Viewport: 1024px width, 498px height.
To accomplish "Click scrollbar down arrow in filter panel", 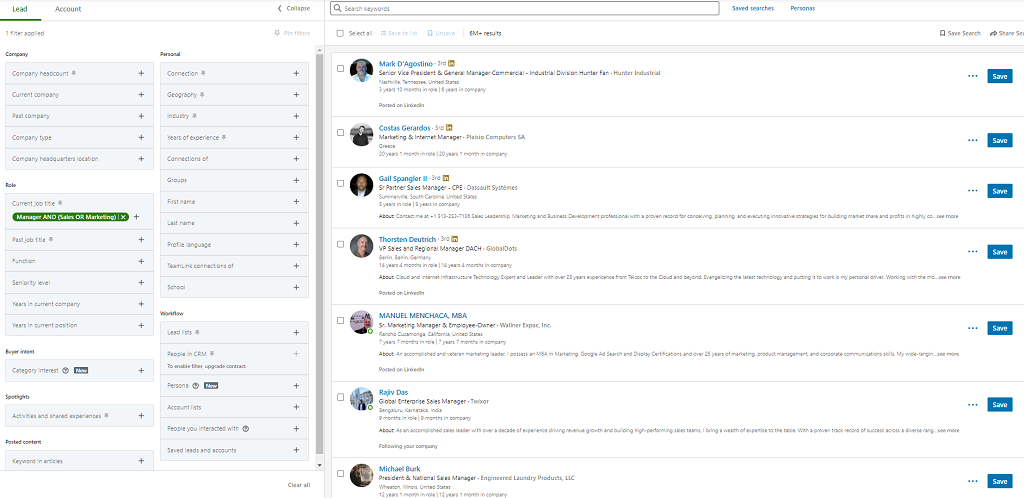I will [319, 465].
